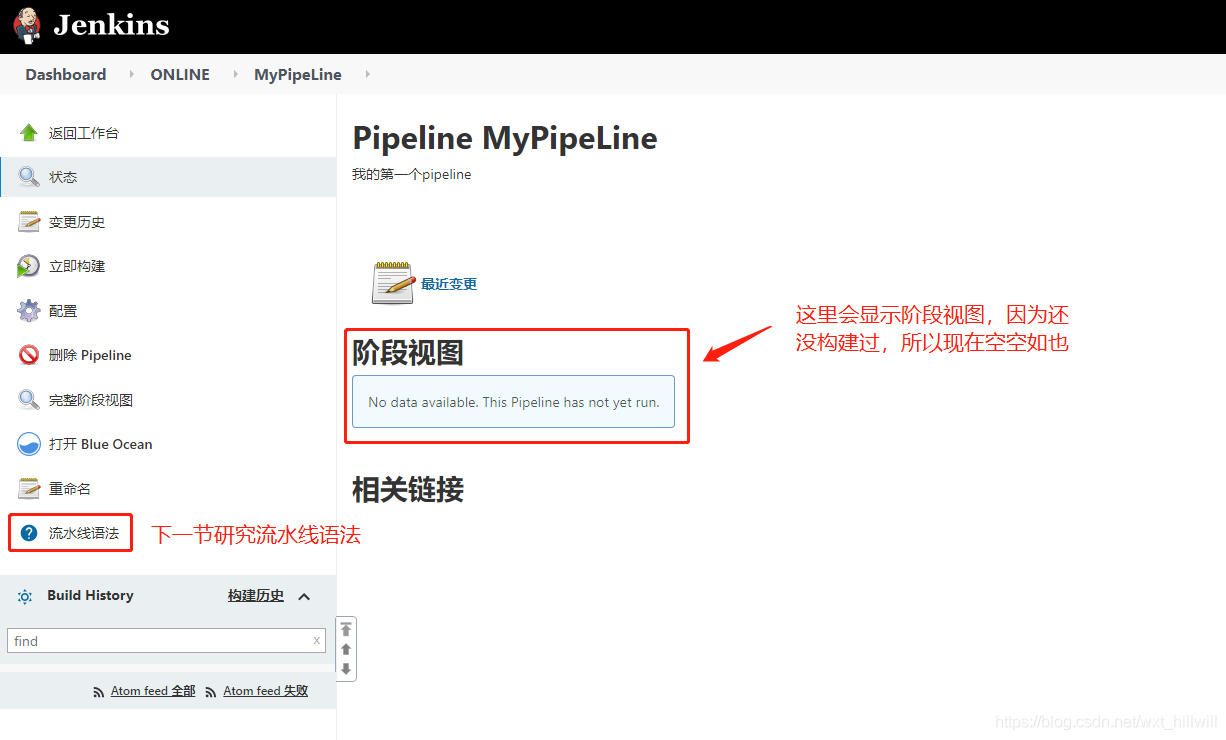Viewport: 1226px width, 740px height.
Task: Open the 最近变更 link
Action: (x=449, y=284)
